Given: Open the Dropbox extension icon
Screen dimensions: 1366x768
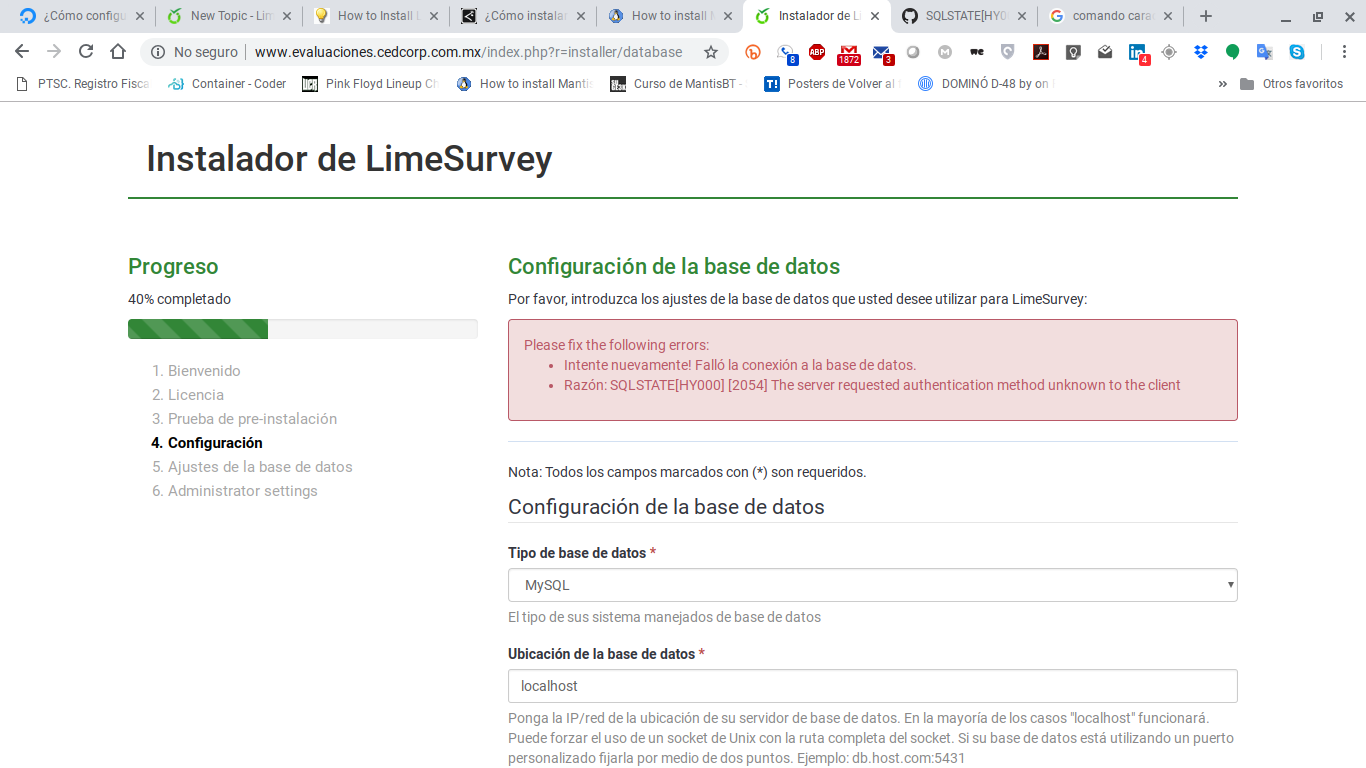Looking at the screenshot, I should click(x=1201, y=52).
